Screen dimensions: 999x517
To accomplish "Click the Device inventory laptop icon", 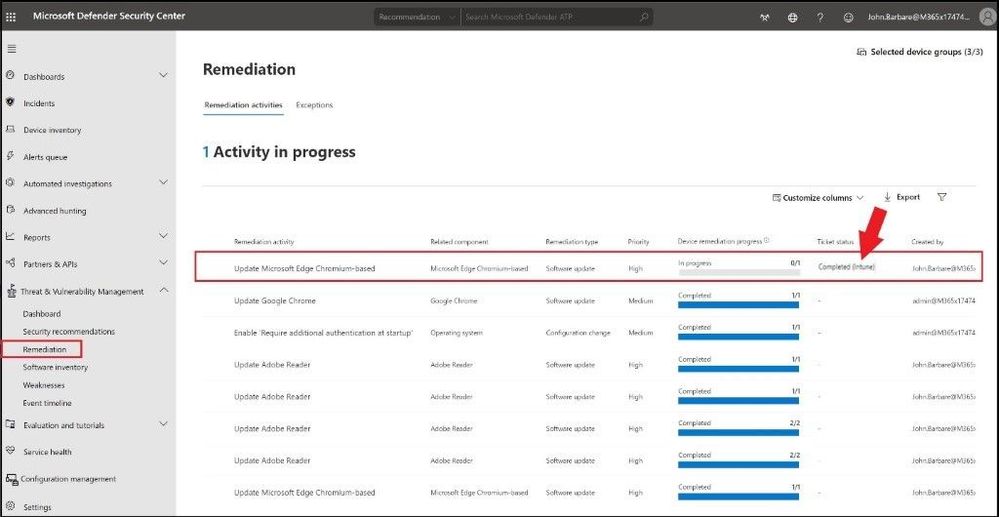I will point(10,129).
